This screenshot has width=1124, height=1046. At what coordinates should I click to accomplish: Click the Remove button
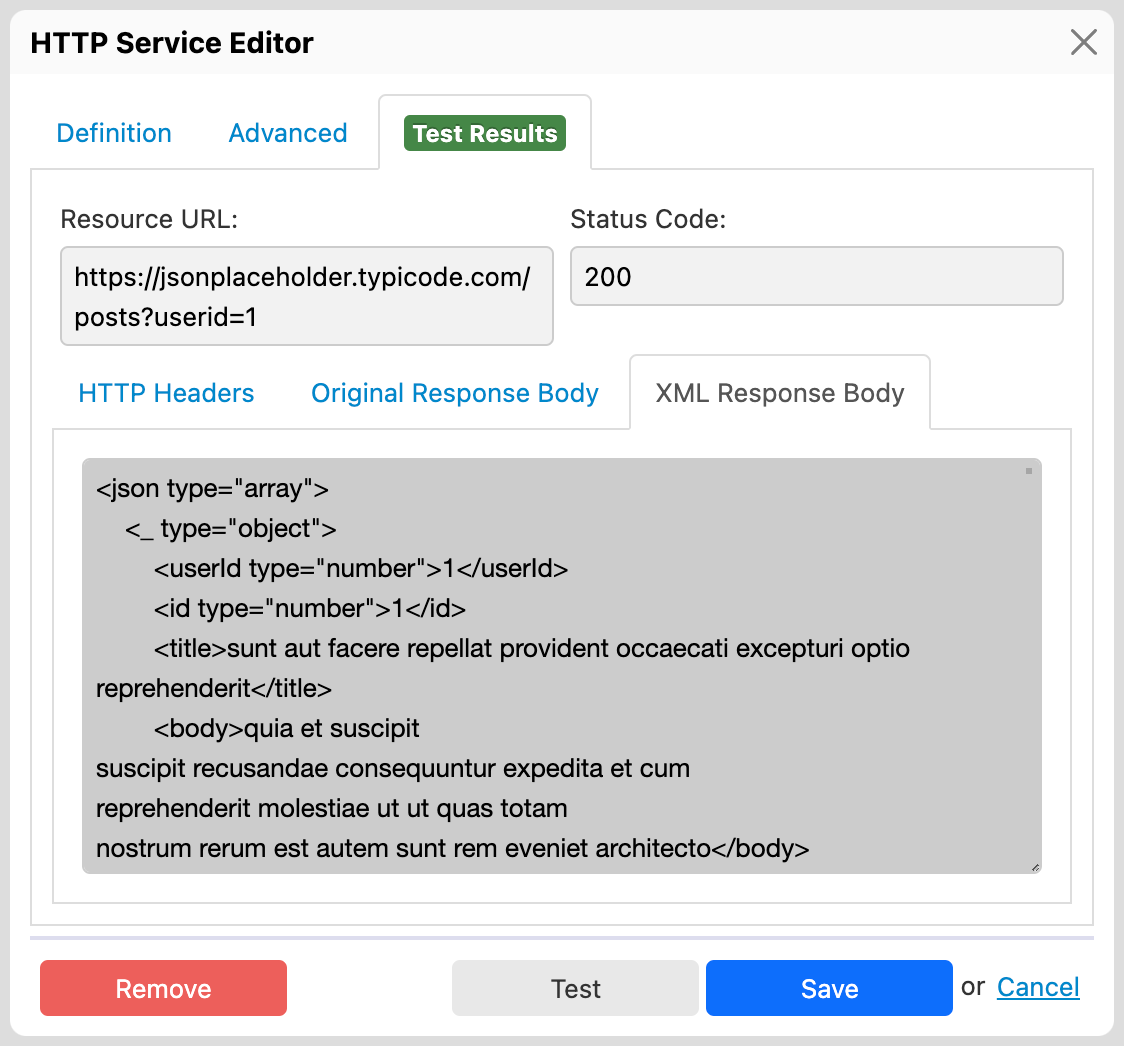point(162,988)
